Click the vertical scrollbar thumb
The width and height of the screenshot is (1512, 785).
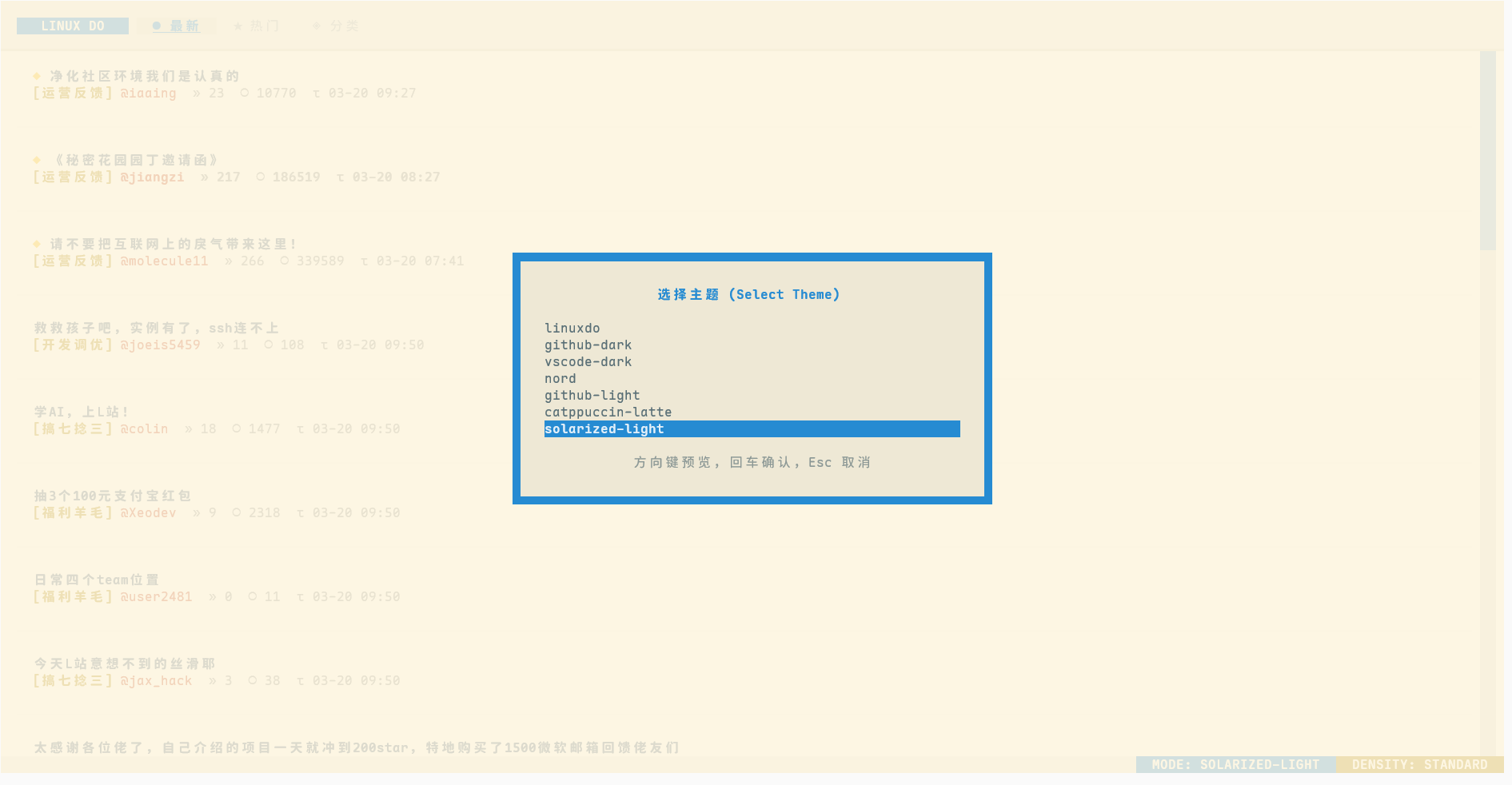tap(1487, 151)
